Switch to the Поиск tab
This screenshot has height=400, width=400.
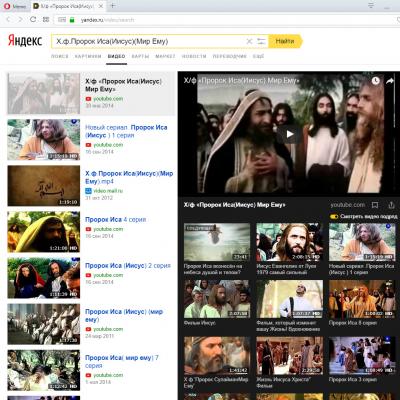tap(60, 56)
